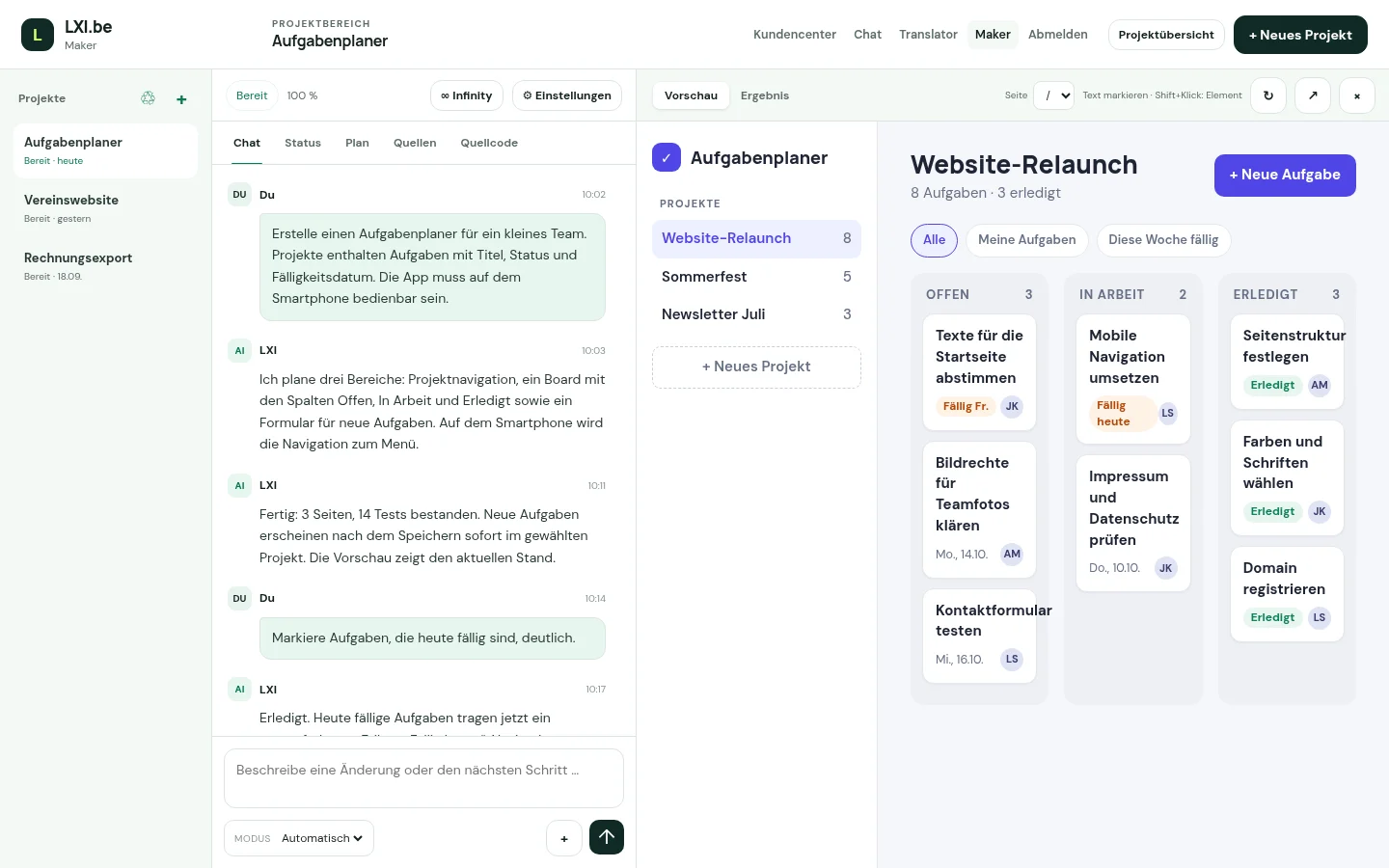Close the preview panel with the x icon
The width and height of the screenshot is (1389, 868).
point(1357,95)
